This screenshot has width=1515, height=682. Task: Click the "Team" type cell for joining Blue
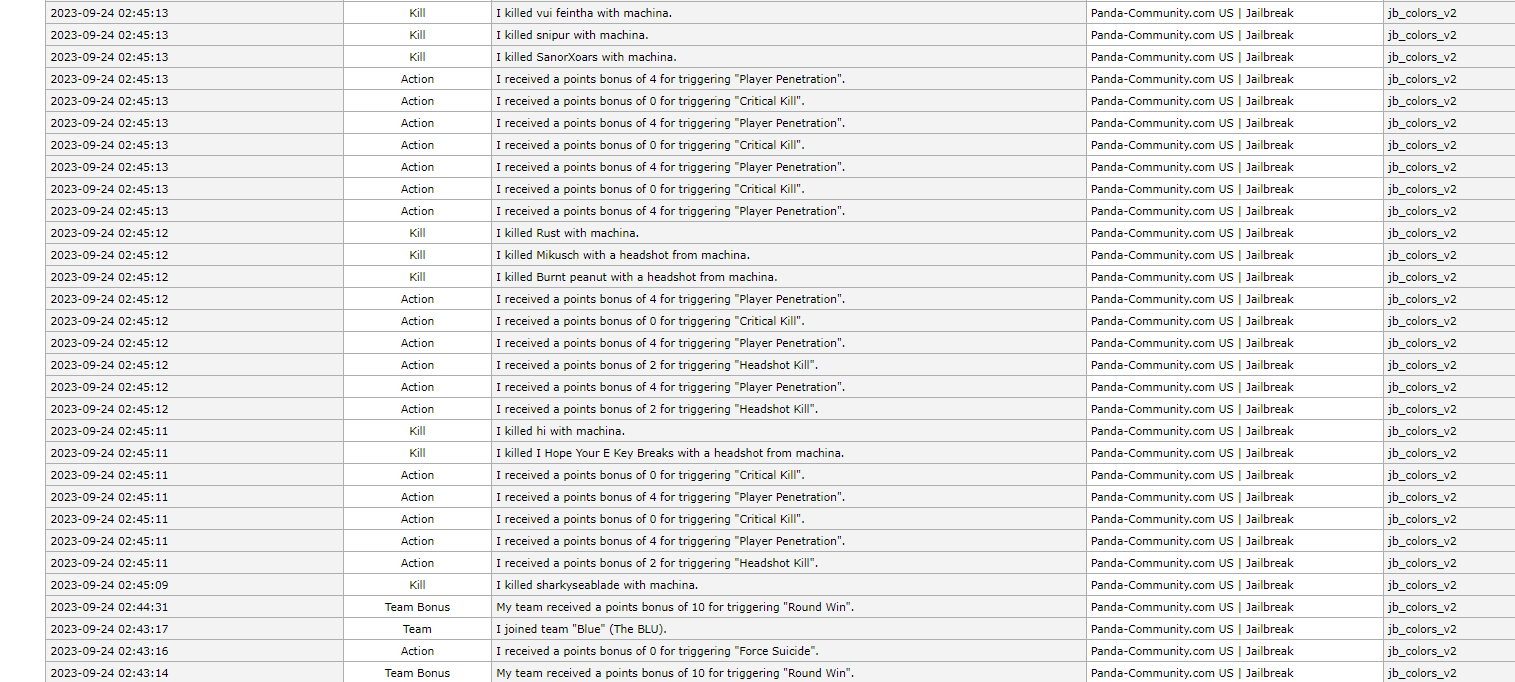point(417,629)
